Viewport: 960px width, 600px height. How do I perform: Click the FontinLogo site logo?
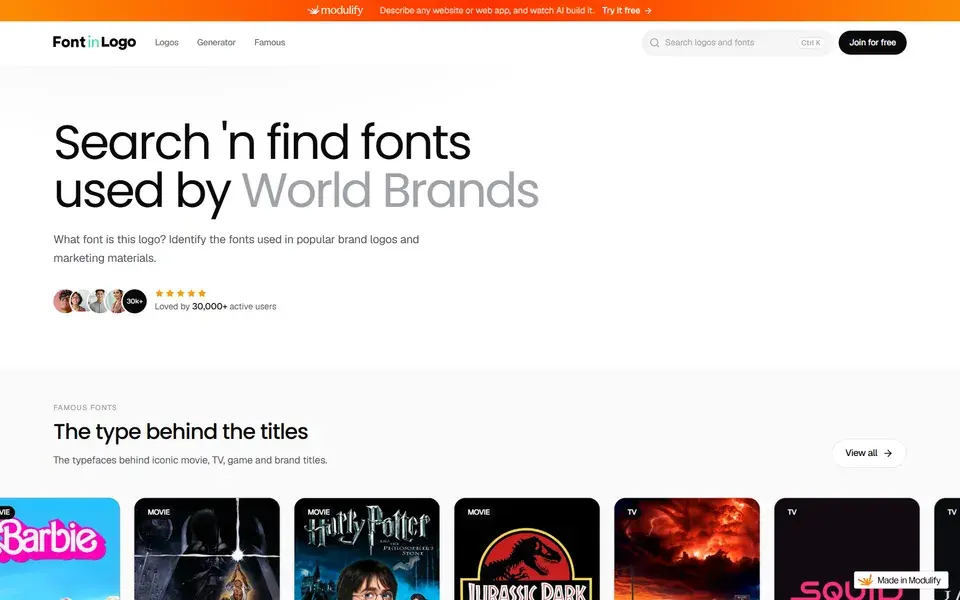coord(94,42)
